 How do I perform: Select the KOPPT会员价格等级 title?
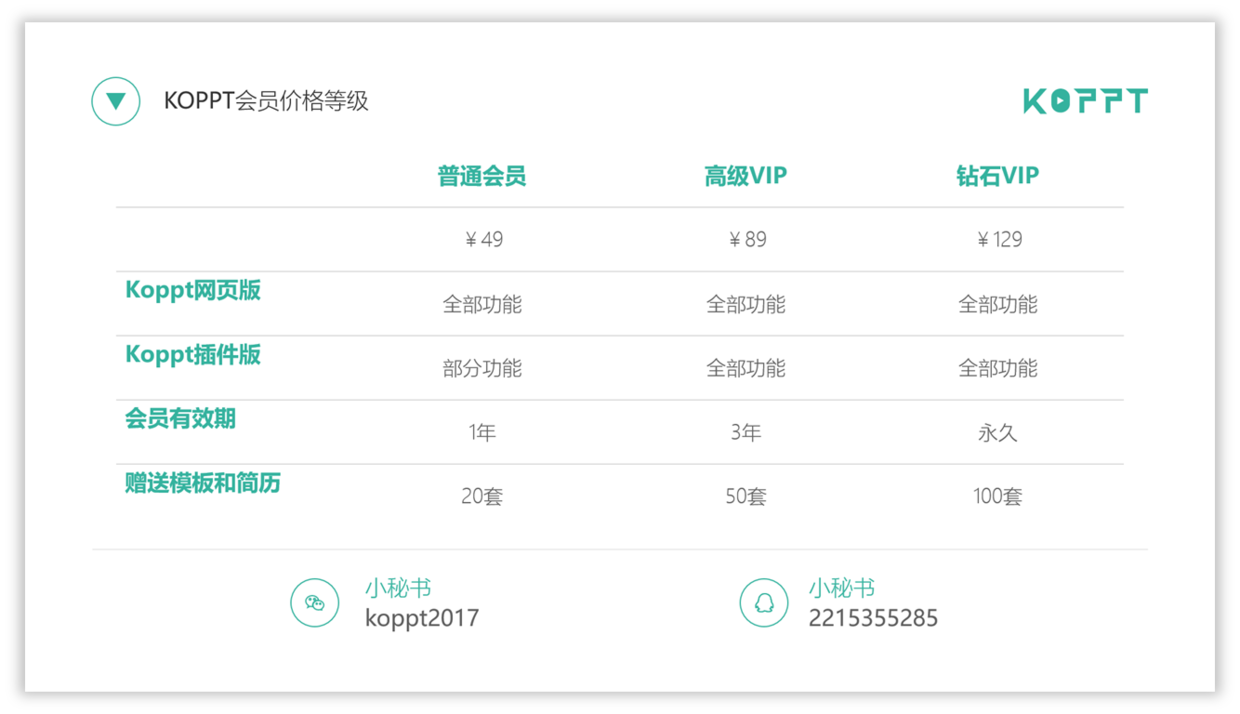pos(266,101)
